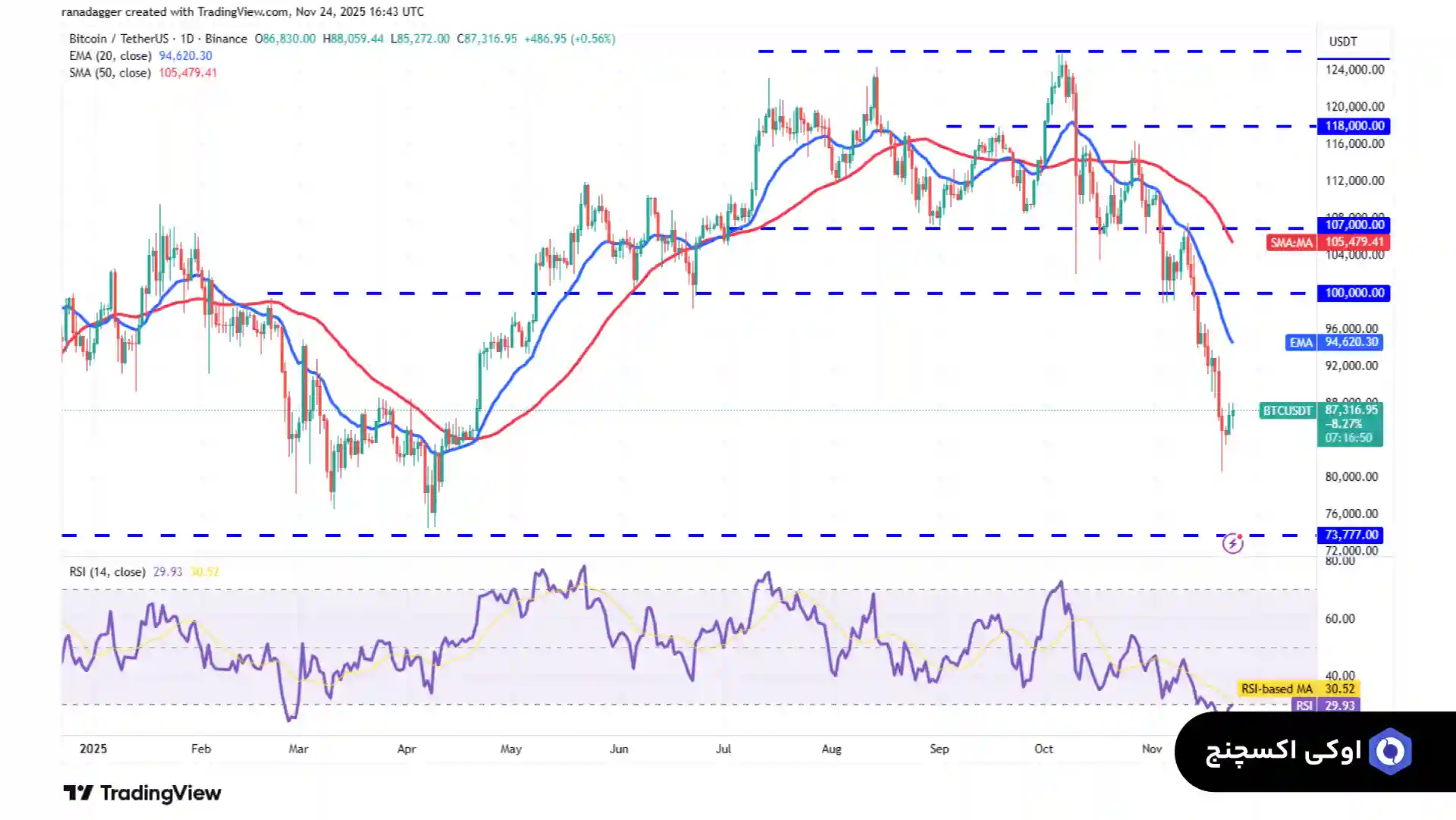Click the Persian OK Exchange banner text
Screen dimensions: 1456x820
click(1283, 752)
